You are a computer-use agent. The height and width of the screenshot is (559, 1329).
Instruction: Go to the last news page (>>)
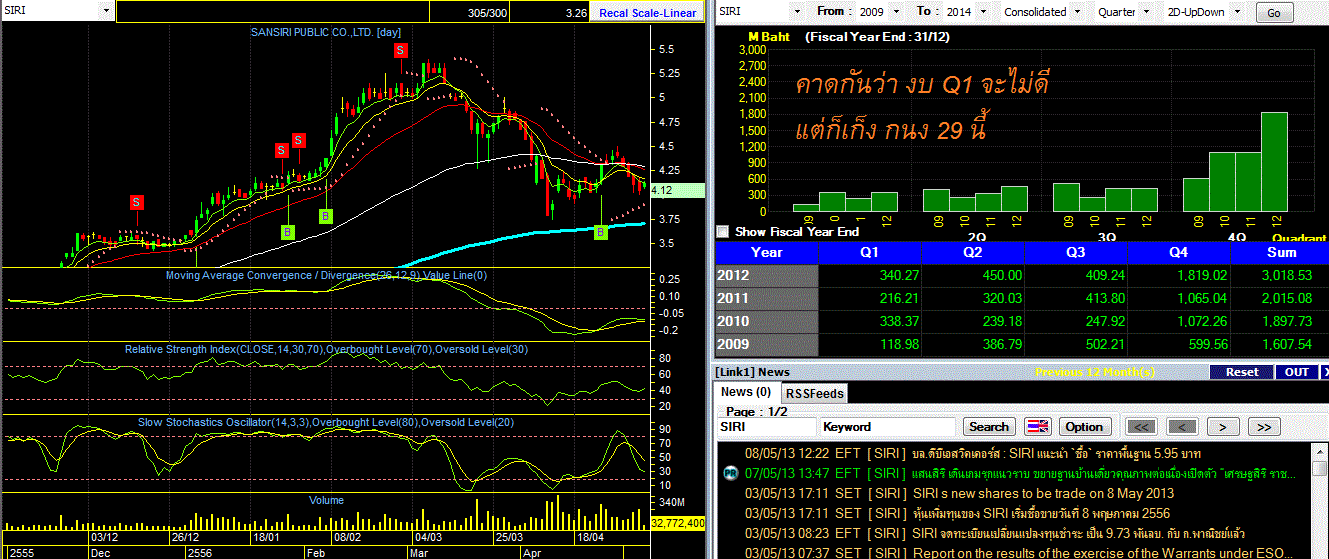(x=1264, y=427)
